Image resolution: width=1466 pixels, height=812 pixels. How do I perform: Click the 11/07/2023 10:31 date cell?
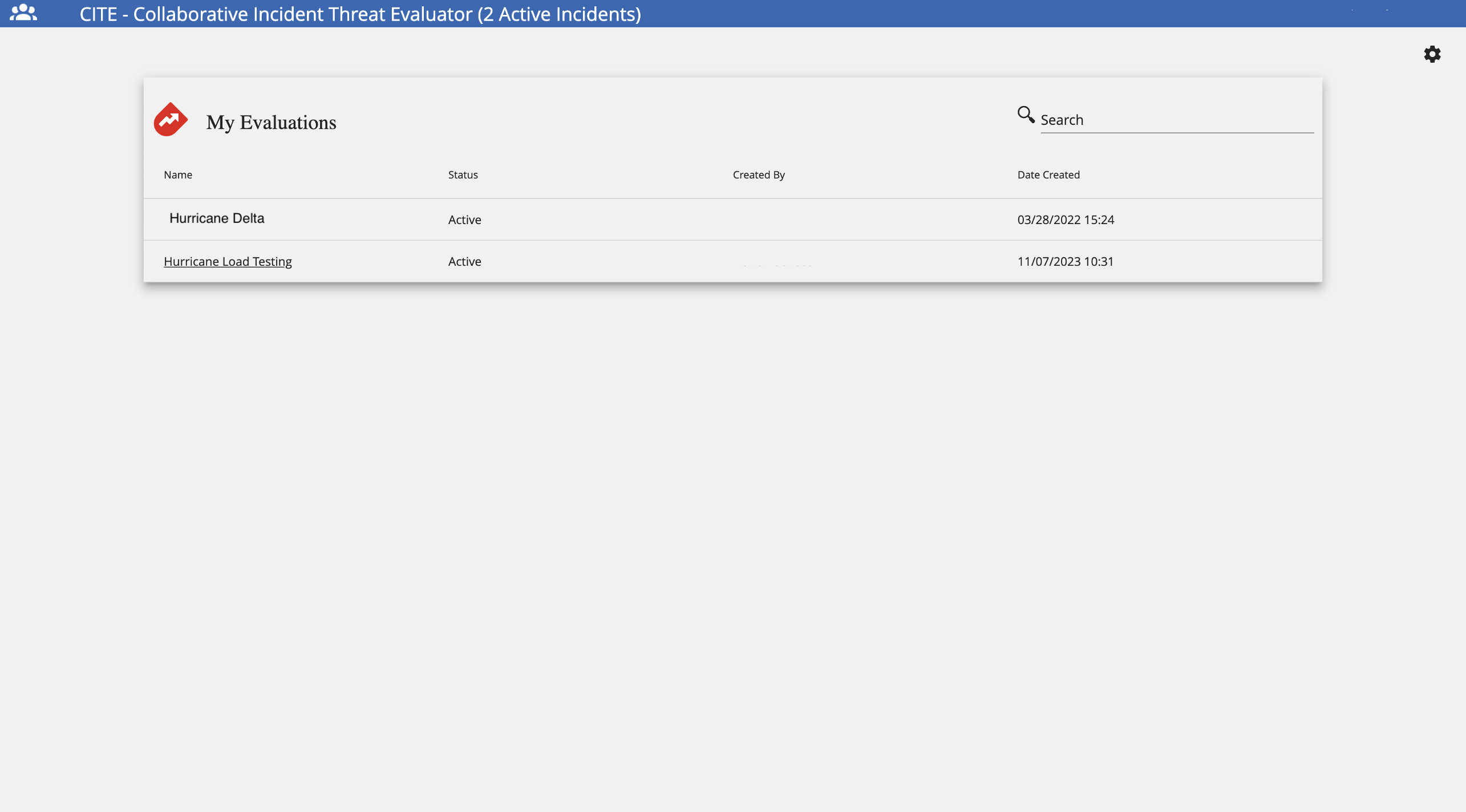pos(1065,262)
